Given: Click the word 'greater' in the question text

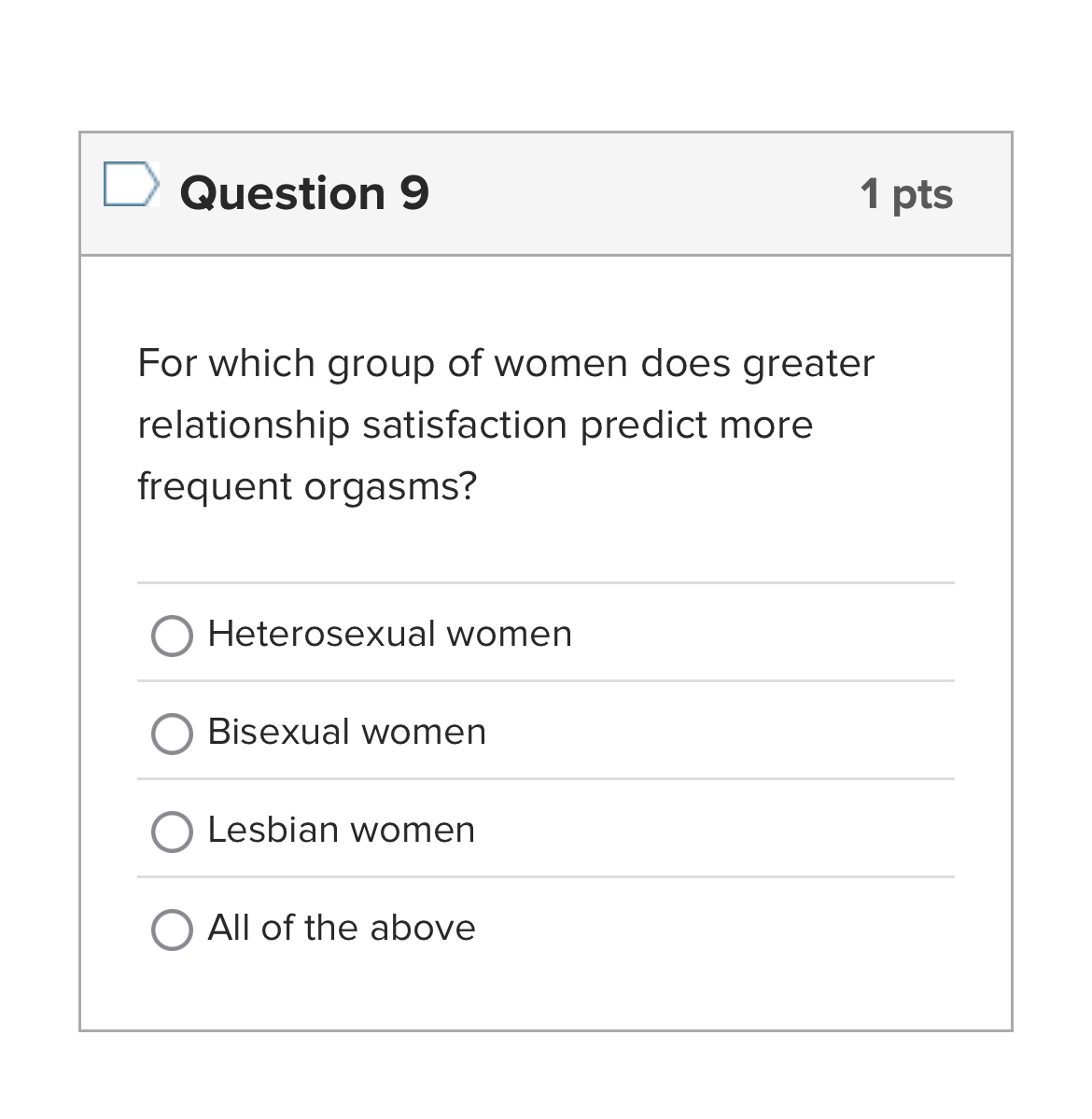Looking at the screenshot, I should pos(808,363).
